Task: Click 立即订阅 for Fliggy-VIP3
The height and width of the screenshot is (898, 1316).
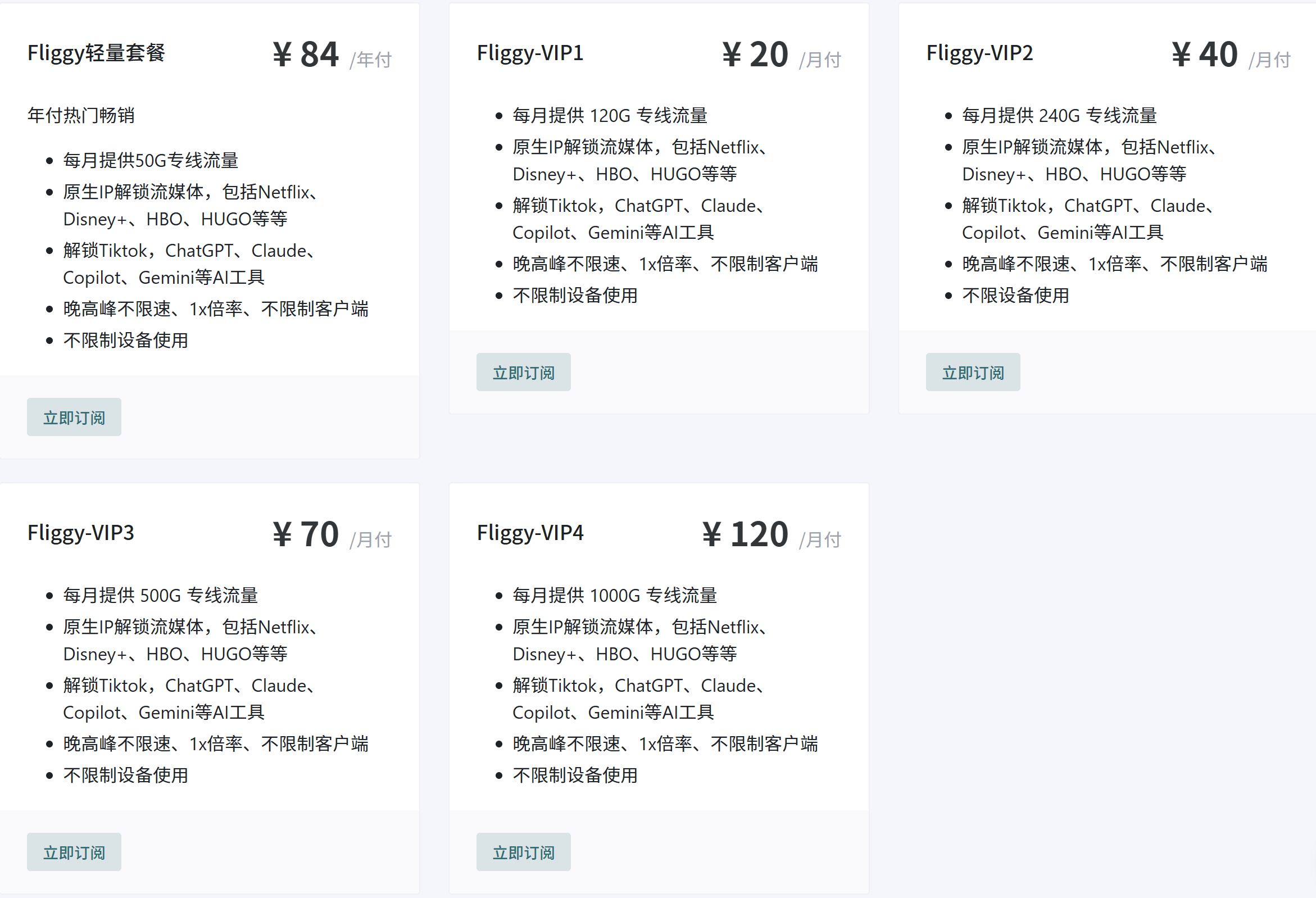Action: point(74,851)
